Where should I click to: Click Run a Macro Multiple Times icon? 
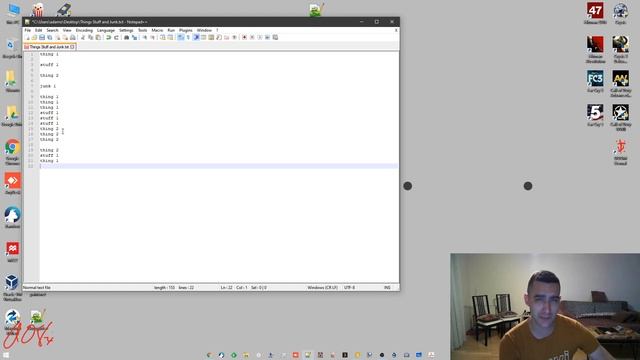pos(267,37)
